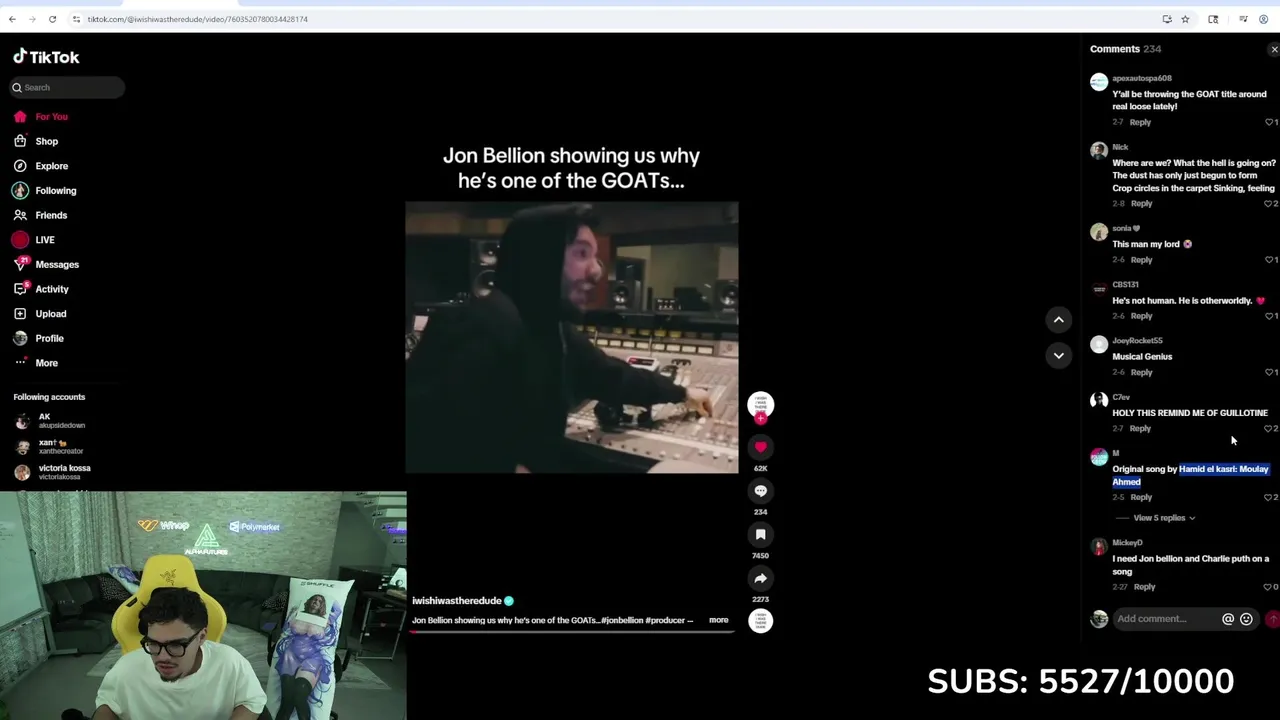Like apexautospa608's comment heart
The height and width of the screenshot is (720, 1280).
(1269, 122)
